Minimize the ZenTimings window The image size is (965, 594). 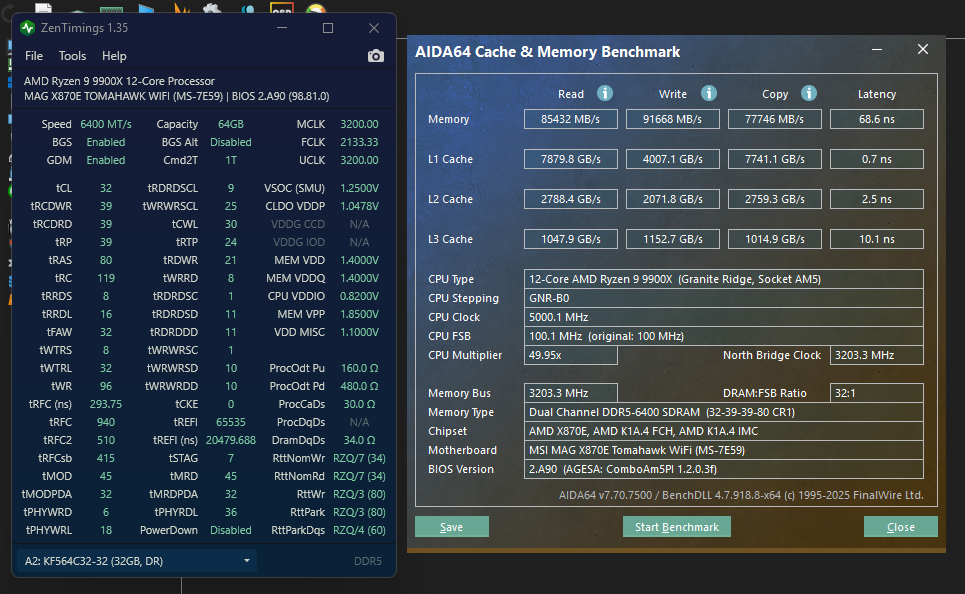coord(282,28)
